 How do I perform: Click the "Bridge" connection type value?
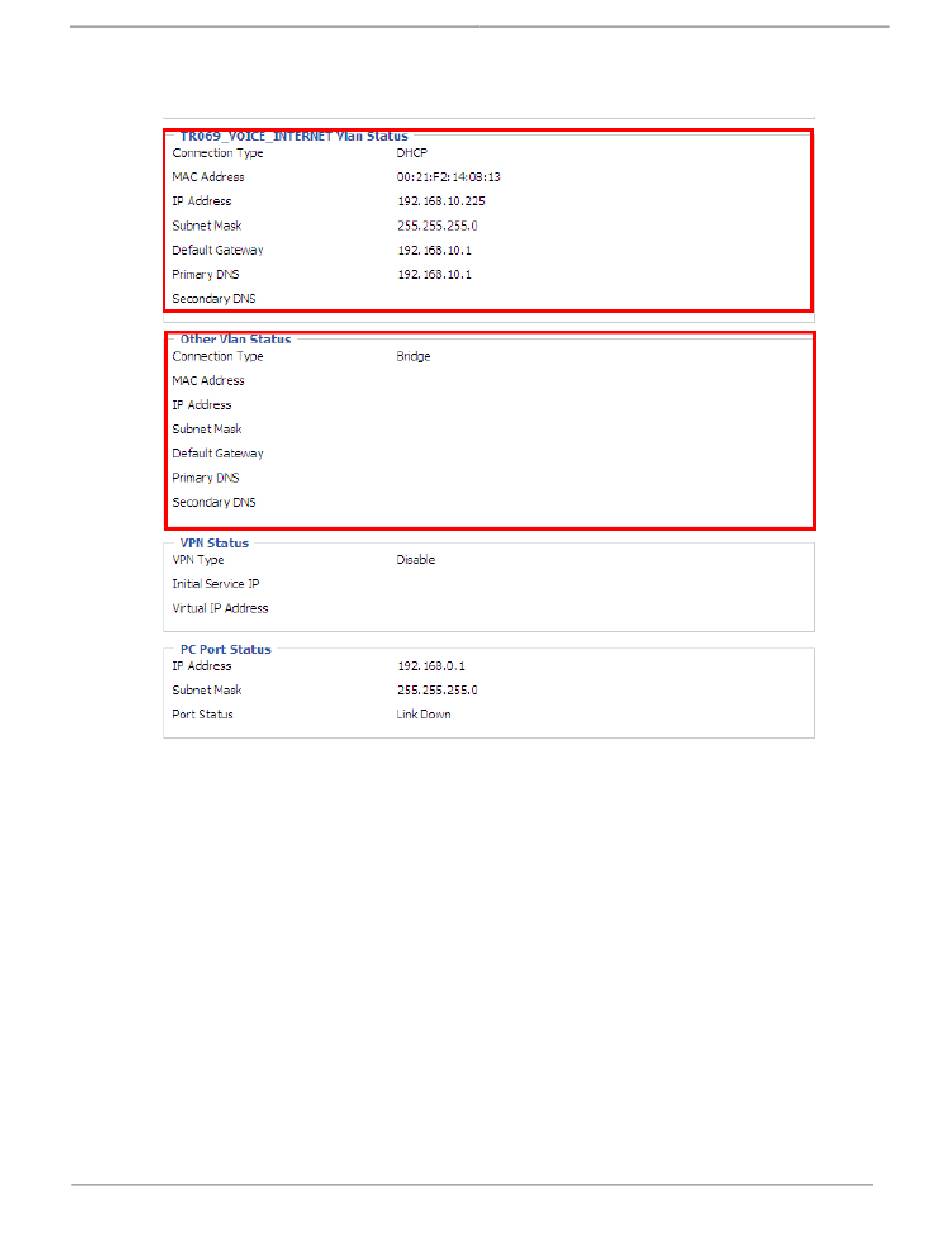tap(413, 357)
